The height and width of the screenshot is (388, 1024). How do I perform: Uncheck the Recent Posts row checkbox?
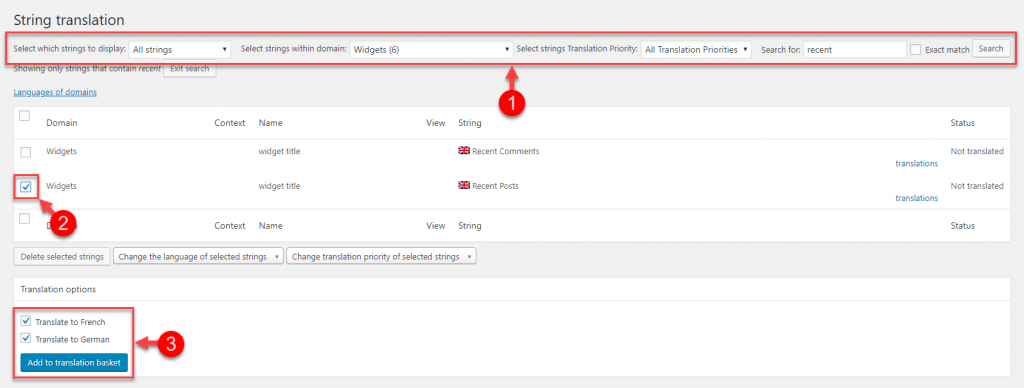25,187
